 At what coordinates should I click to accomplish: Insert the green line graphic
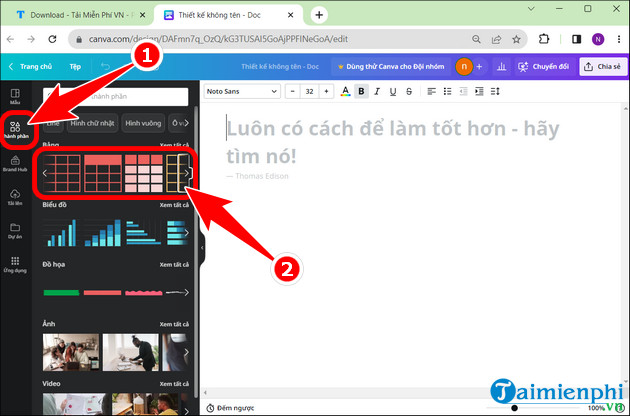coord(61,293)
